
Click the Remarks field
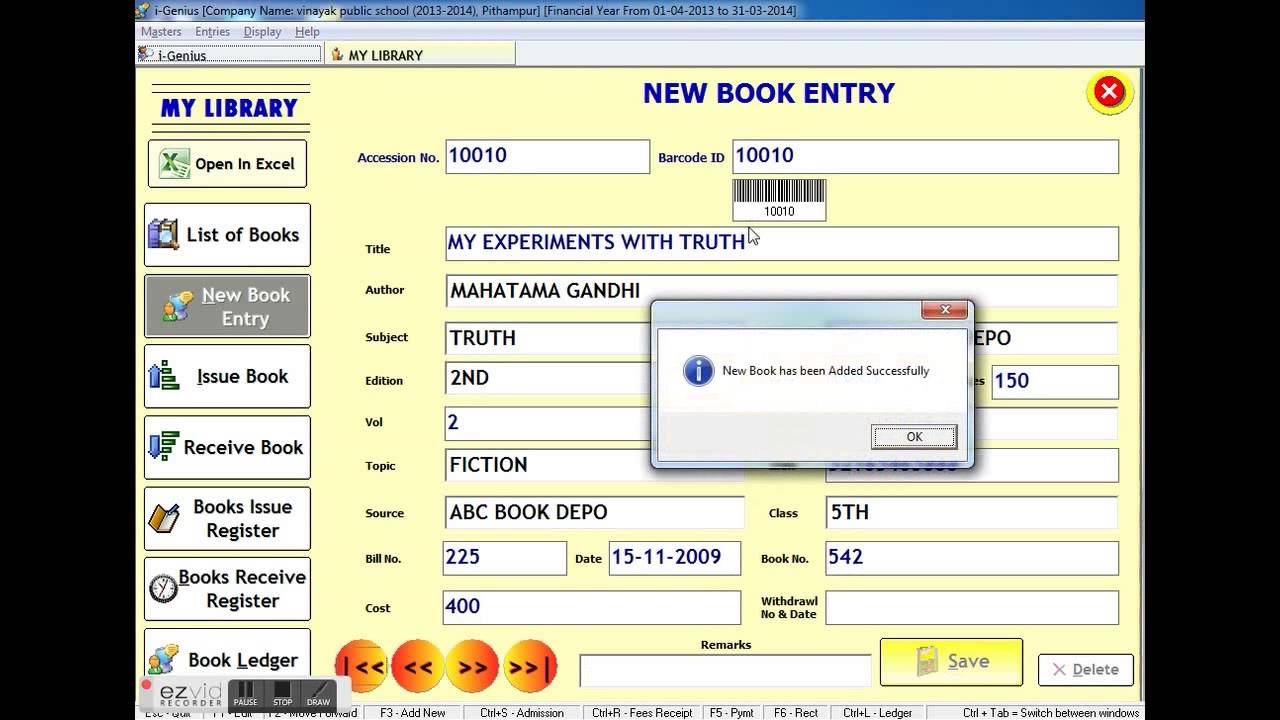point(725,671)
